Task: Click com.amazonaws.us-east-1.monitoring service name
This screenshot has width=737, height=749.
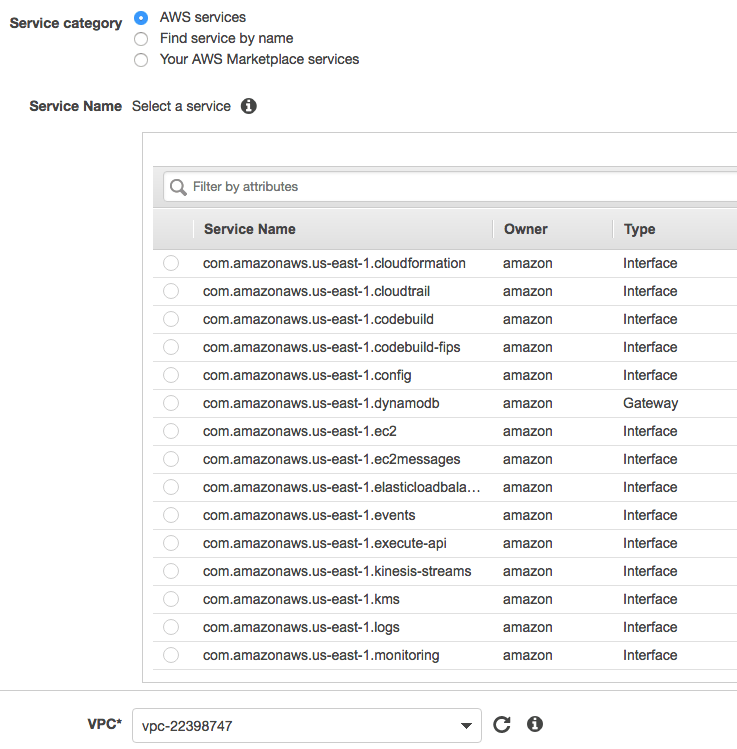Action: [x=321, y=655]
